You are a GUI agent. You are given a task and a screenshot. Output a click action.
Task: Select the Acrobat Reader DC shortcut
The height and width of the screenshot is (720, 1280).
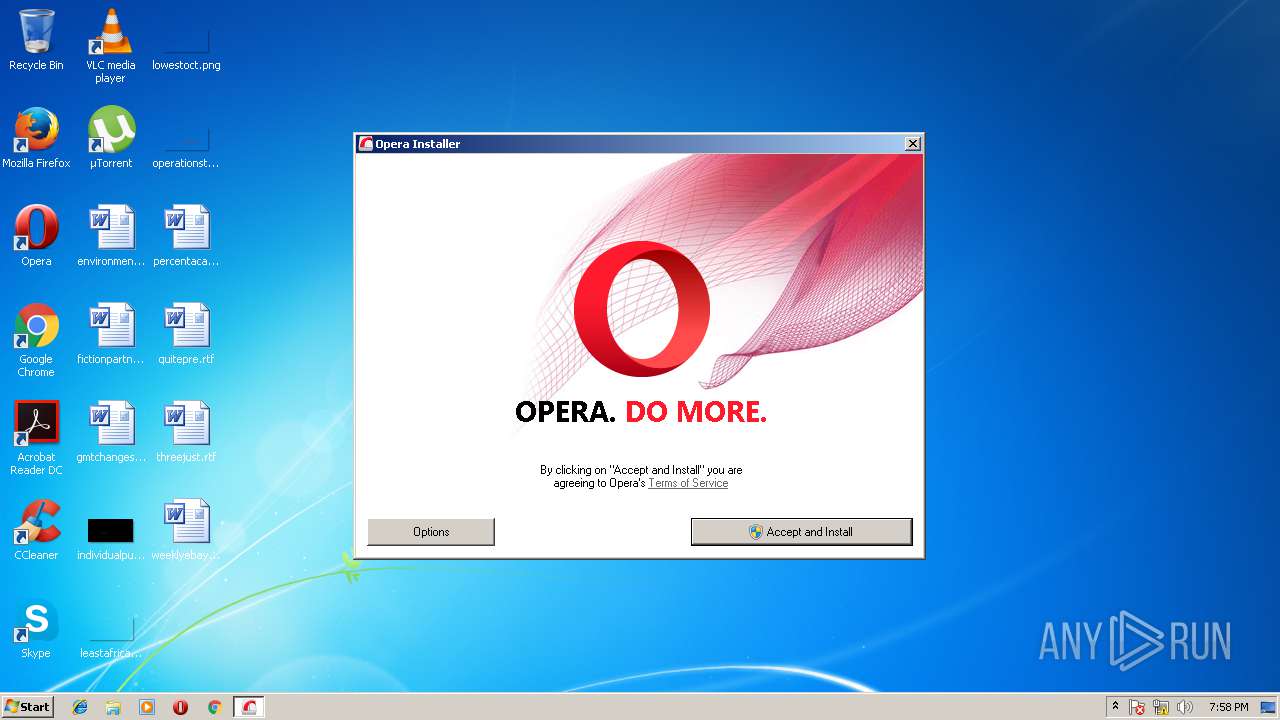point(36,438)
